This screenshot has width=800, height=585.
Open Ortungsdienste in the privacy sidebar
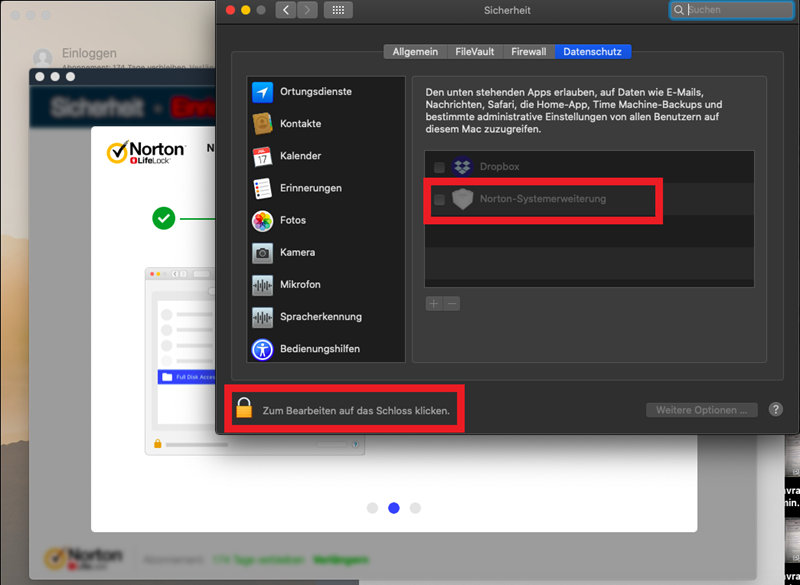pos(326,92)
